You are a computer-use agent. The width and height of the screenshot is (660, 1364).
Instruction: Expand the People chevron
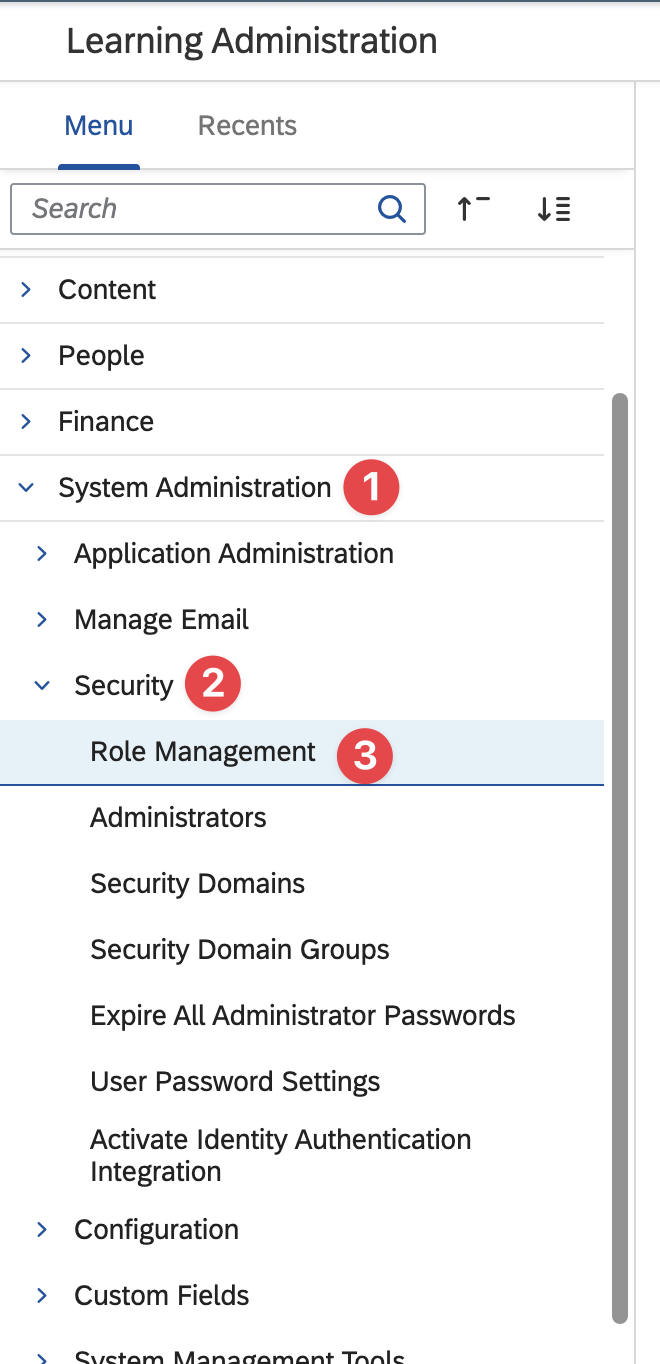[x=27, y=356]
